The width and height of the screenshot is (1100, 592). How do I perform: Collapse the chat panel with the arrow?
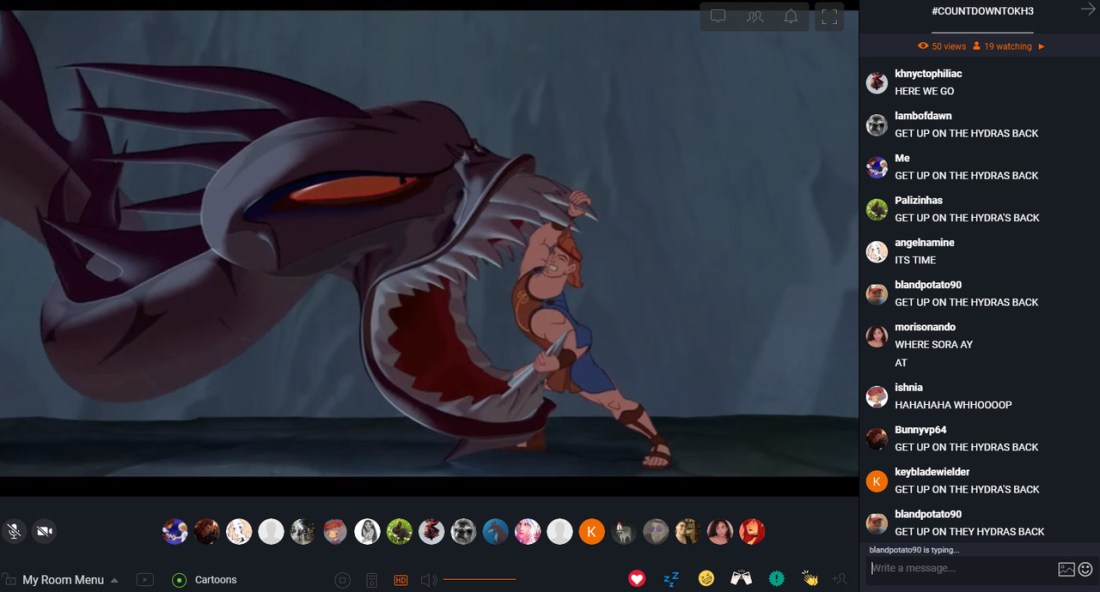[1088, 10]
